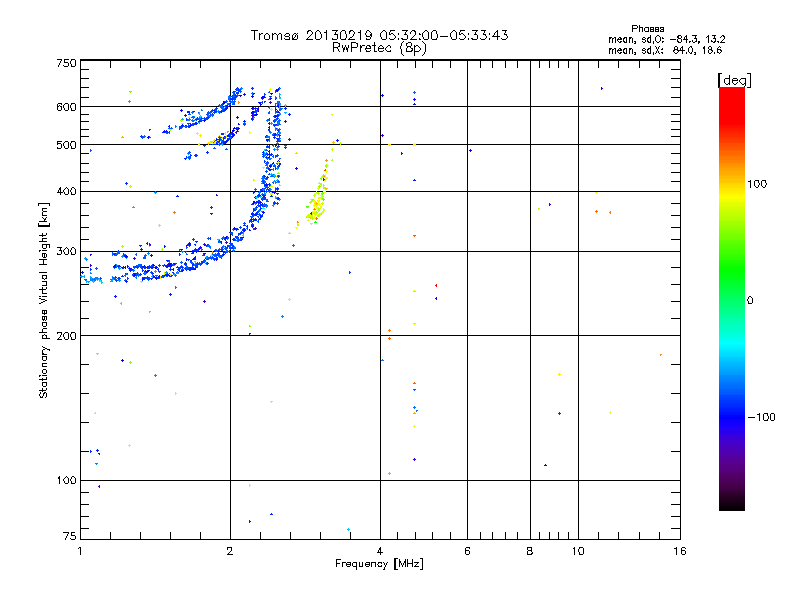Click the y-axis tick label '400'
The width and height of the screenshot is (800, 600).
[x=66, y=192]
